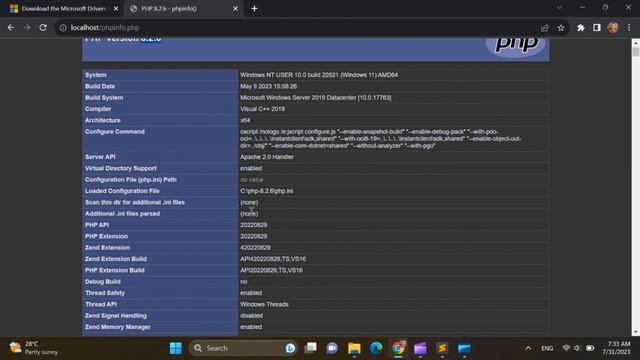This screenshot has width=640, height=360.
Task: Open the blue window app on taskbar
Action: point(464,348)
